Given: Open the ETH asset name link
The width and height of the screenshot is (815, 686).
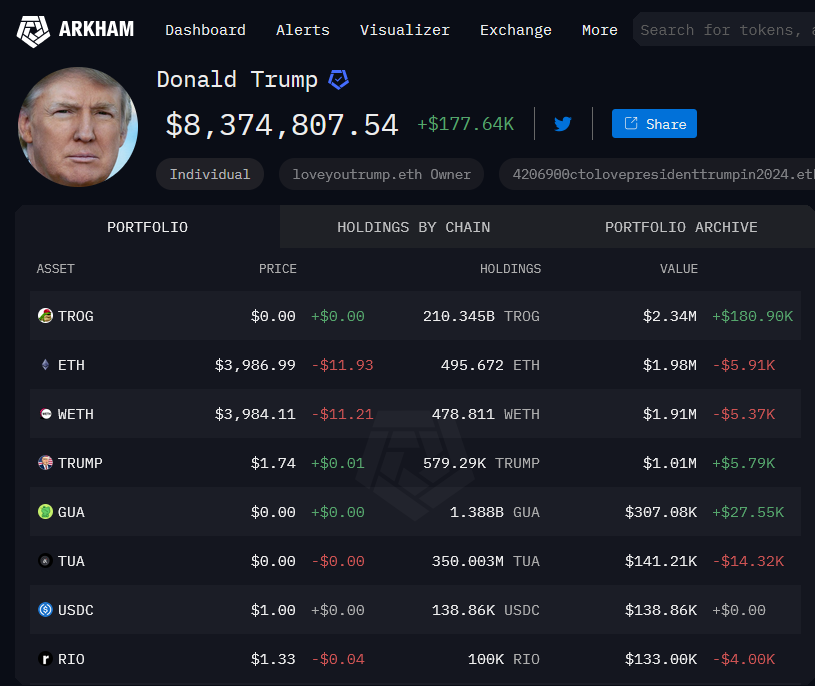Looking at the screenshot, I should pos(71,365).
